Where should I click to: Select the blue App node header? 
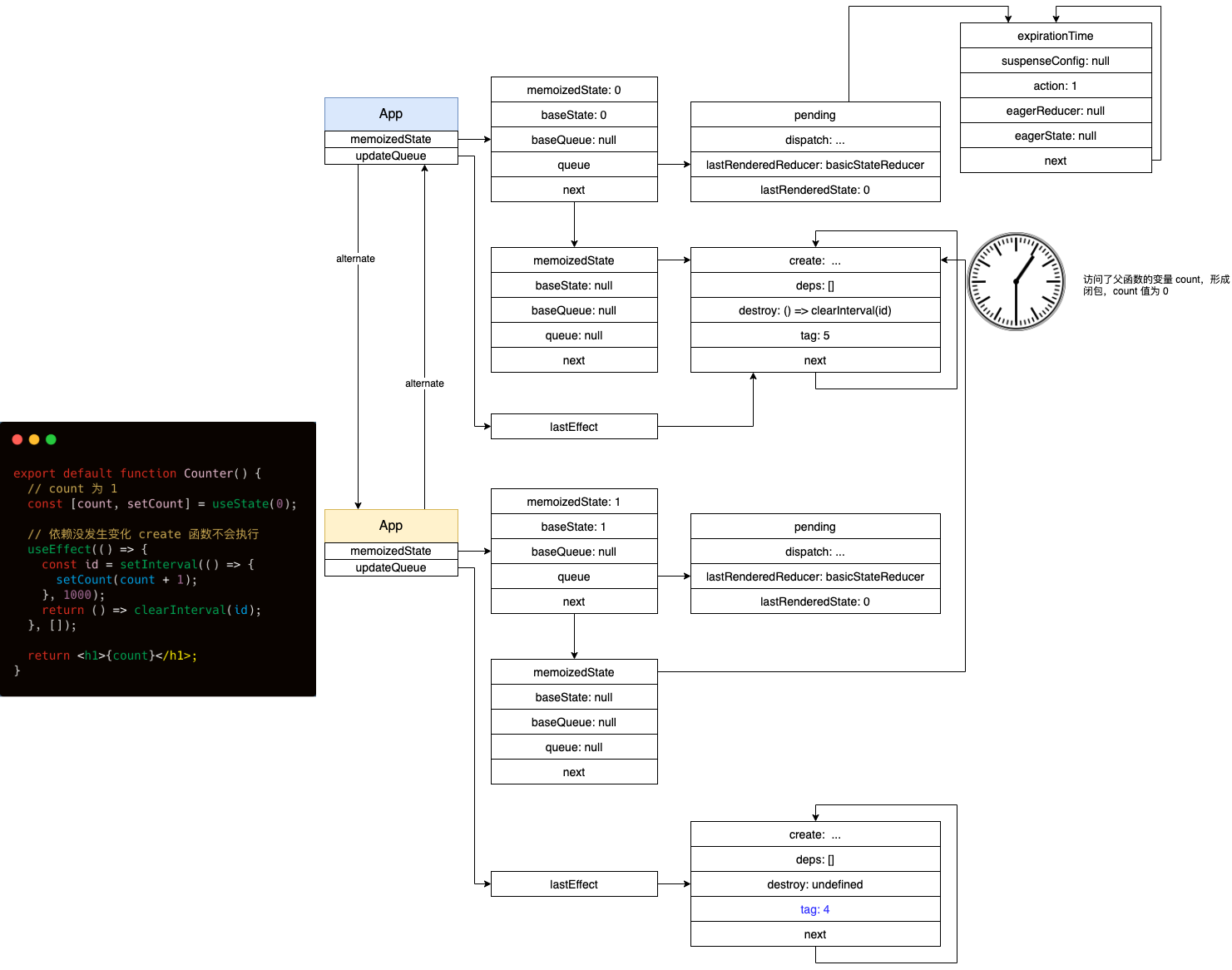click(391, 114)
